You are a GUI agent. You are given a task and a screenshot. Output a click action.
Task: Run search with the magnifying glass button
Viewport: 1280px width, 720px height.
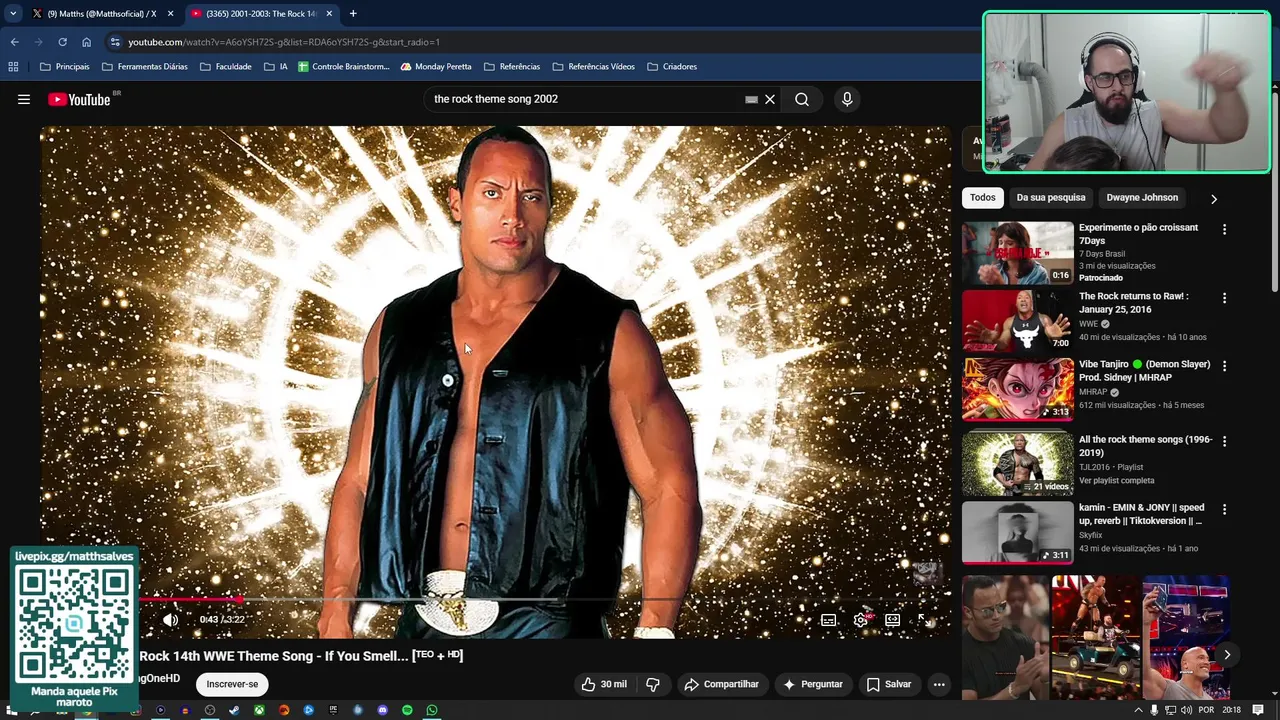[802, 99]
